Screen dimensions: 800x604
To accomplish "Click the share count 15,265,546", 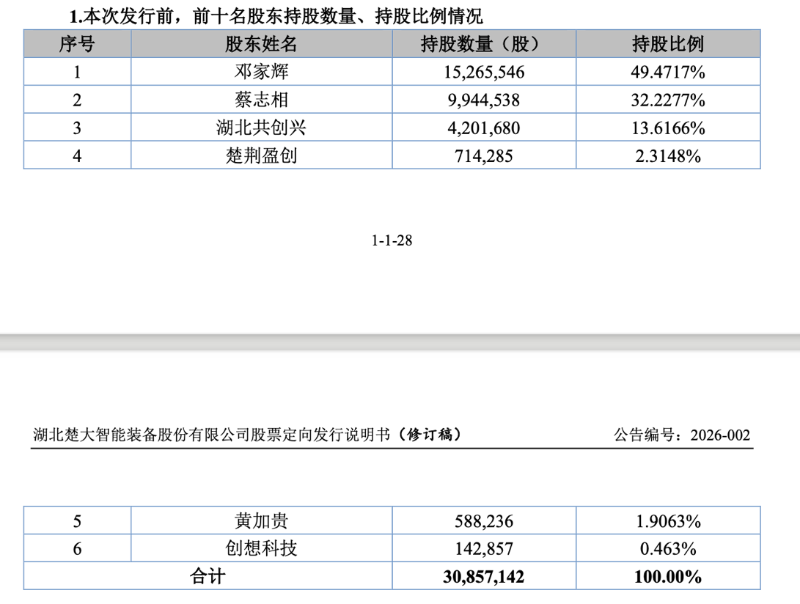I will (484, 71).
